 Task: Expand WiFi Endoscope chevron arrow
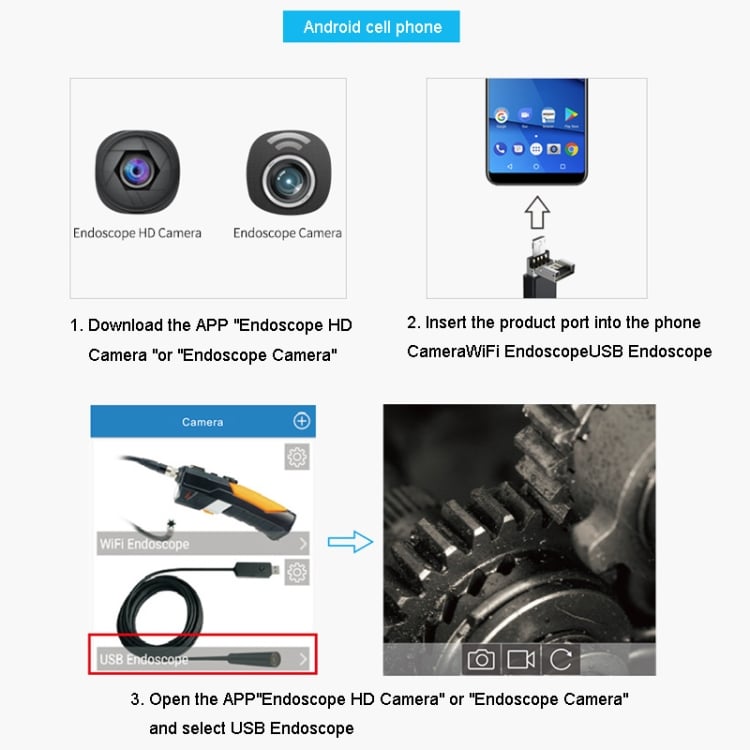303,544
